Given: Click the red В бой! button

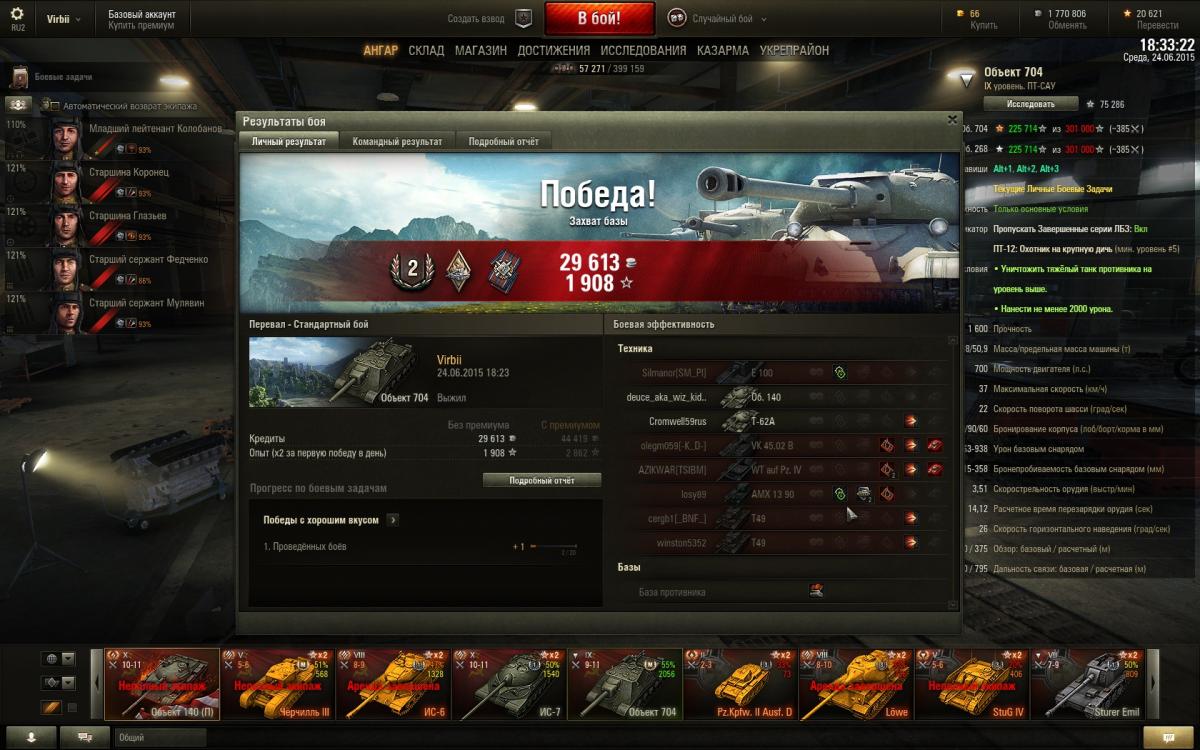Looking at the screenshot, I should point(599,18).
